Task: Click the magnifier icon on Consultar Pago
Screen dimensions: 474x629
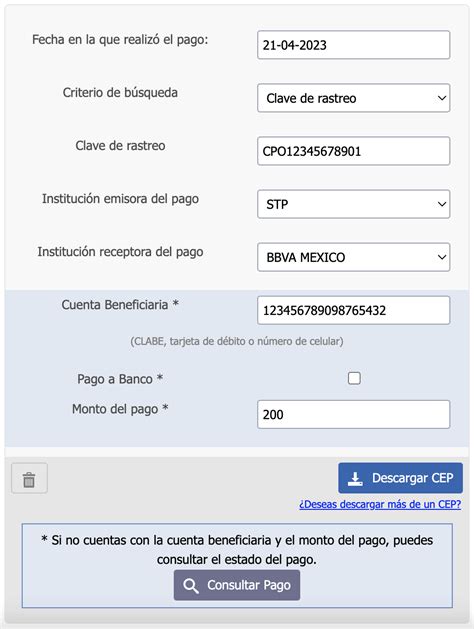Action: click(190, 586)
